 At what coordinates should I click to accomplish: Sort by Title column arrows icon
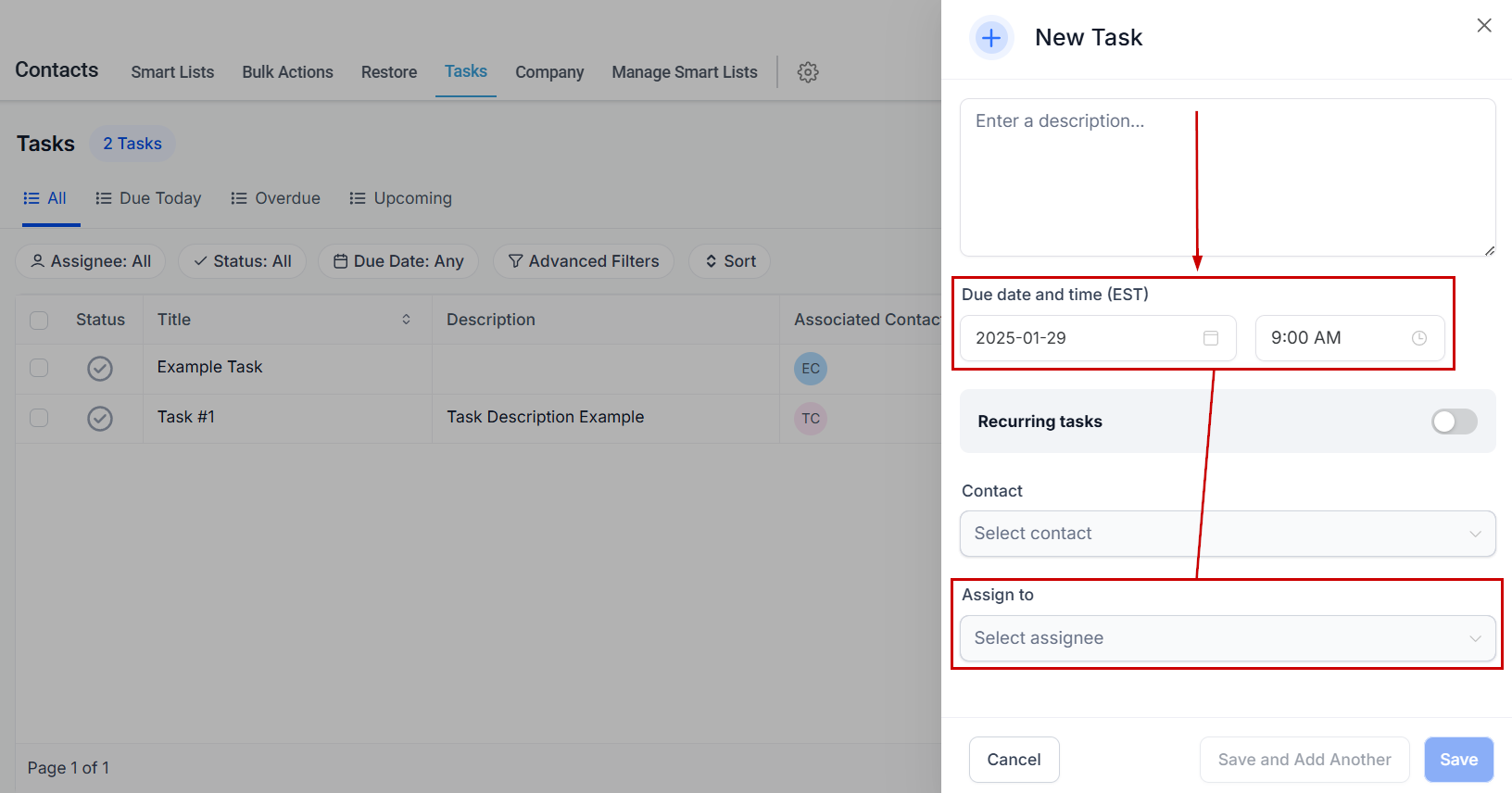click(406, 320)
